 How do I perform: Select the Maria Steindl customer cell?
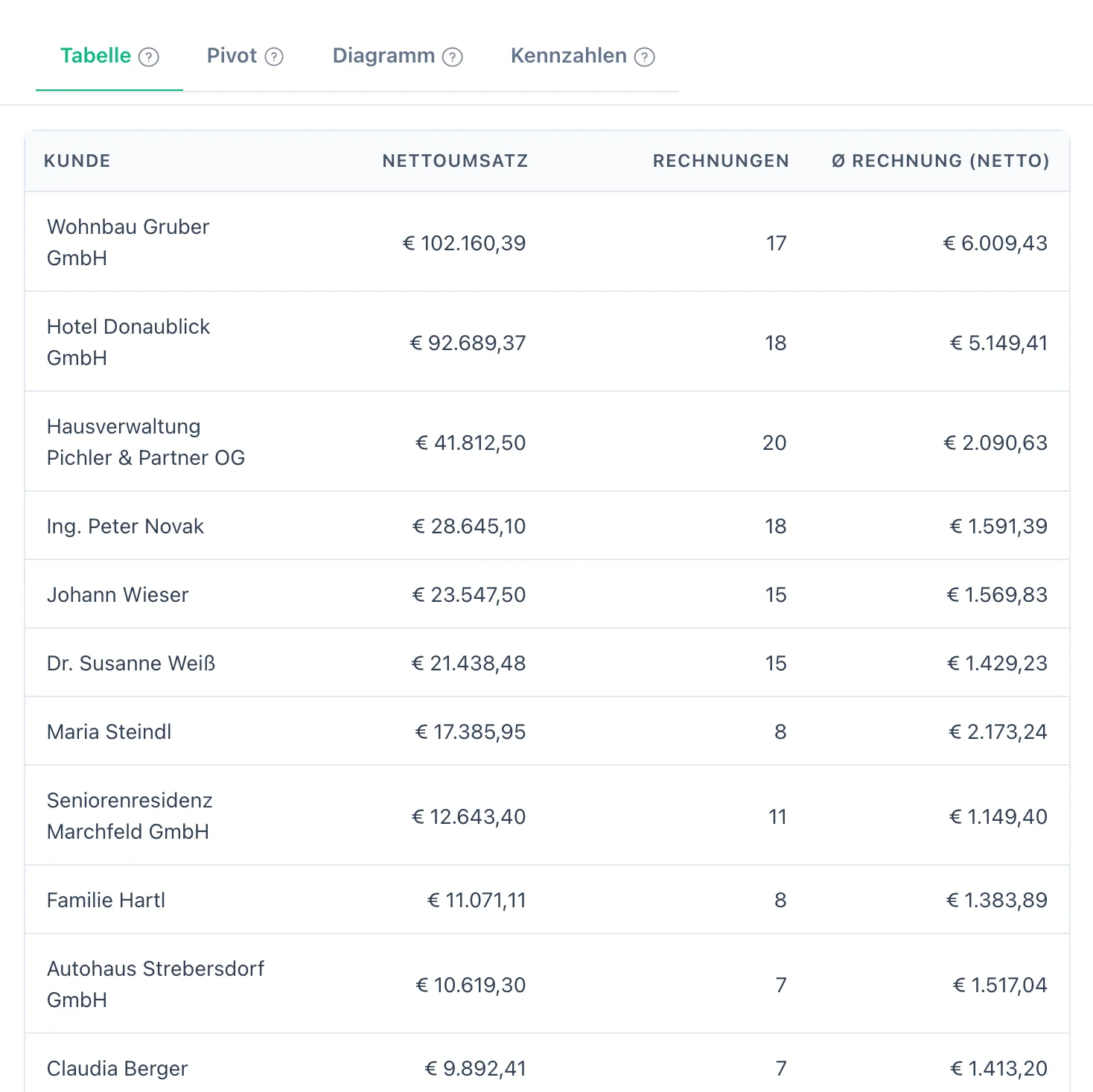[109, 731]
